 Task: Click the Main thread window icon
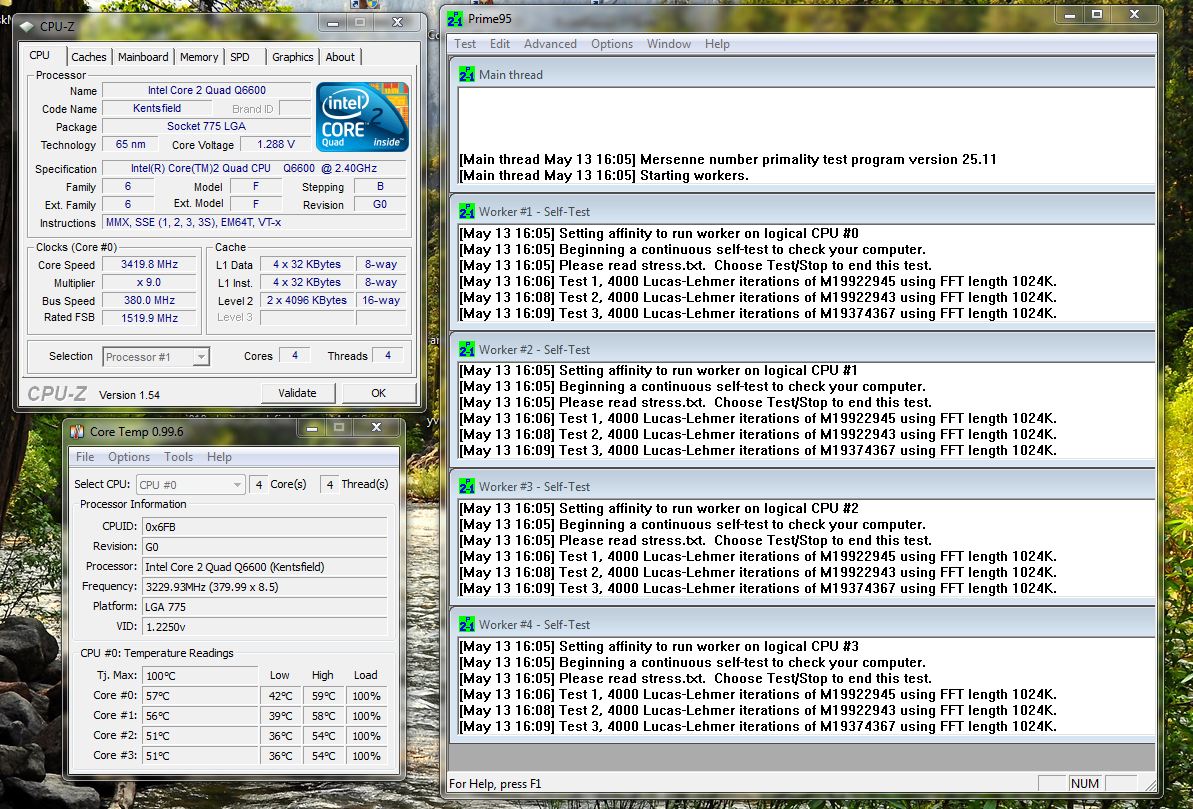point(466,74)
